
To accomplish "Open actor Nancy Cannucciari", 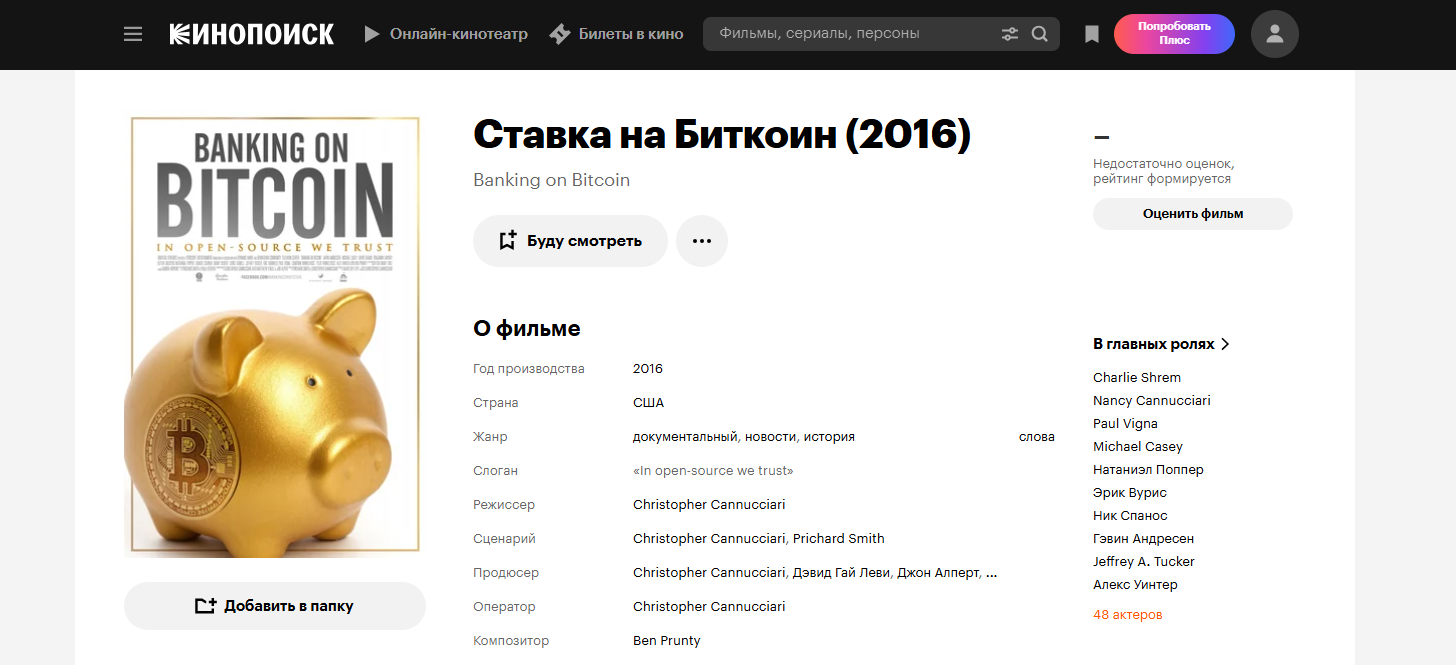I will 1152,401.
